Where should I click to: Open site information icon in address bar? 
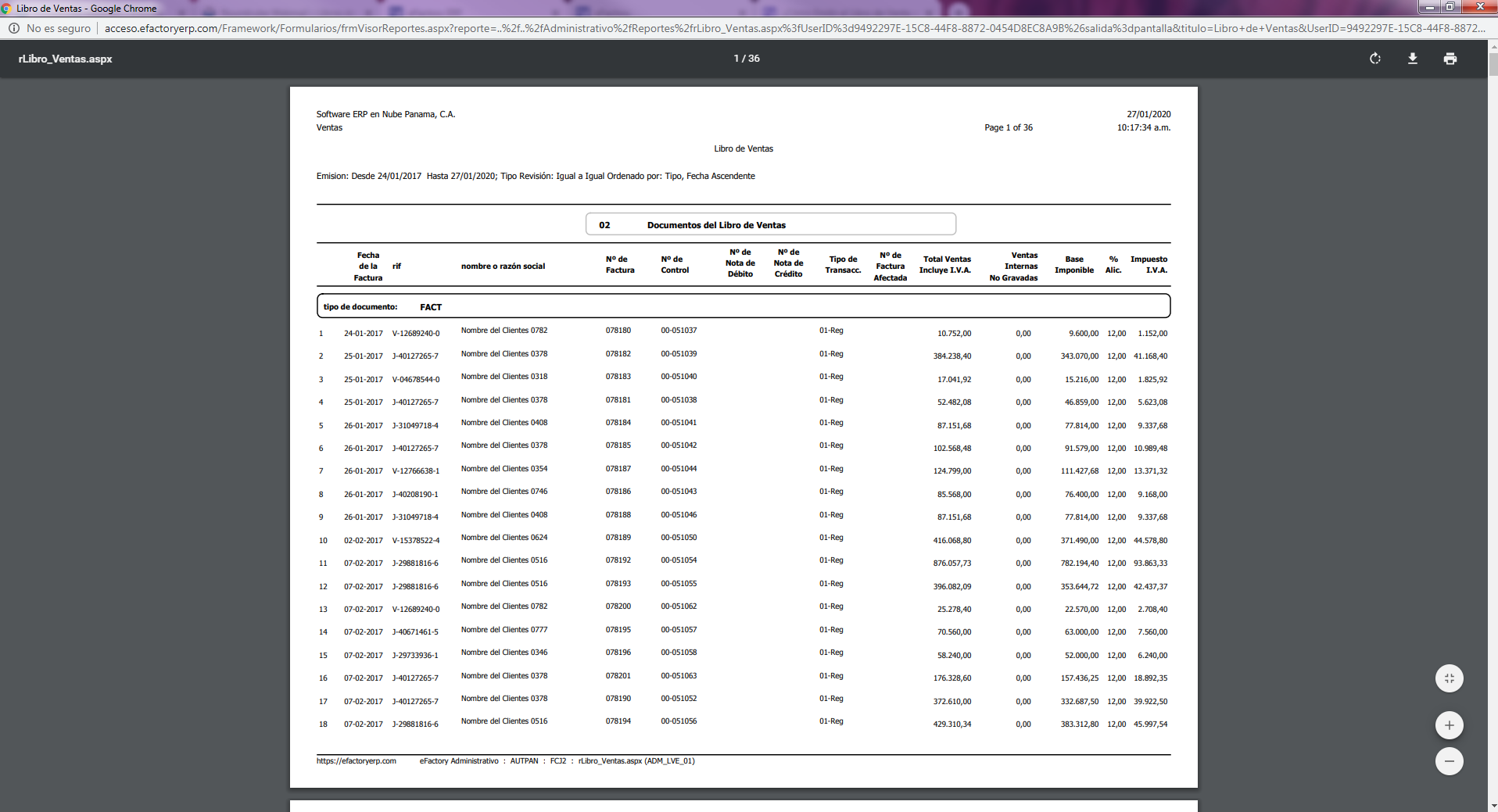tap(13, 28)
